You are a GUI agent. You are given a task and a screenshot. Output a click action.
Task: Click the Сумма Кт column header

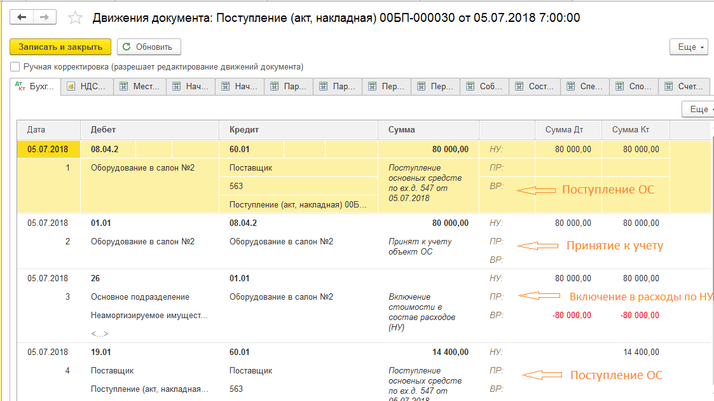tap(631, 130)
